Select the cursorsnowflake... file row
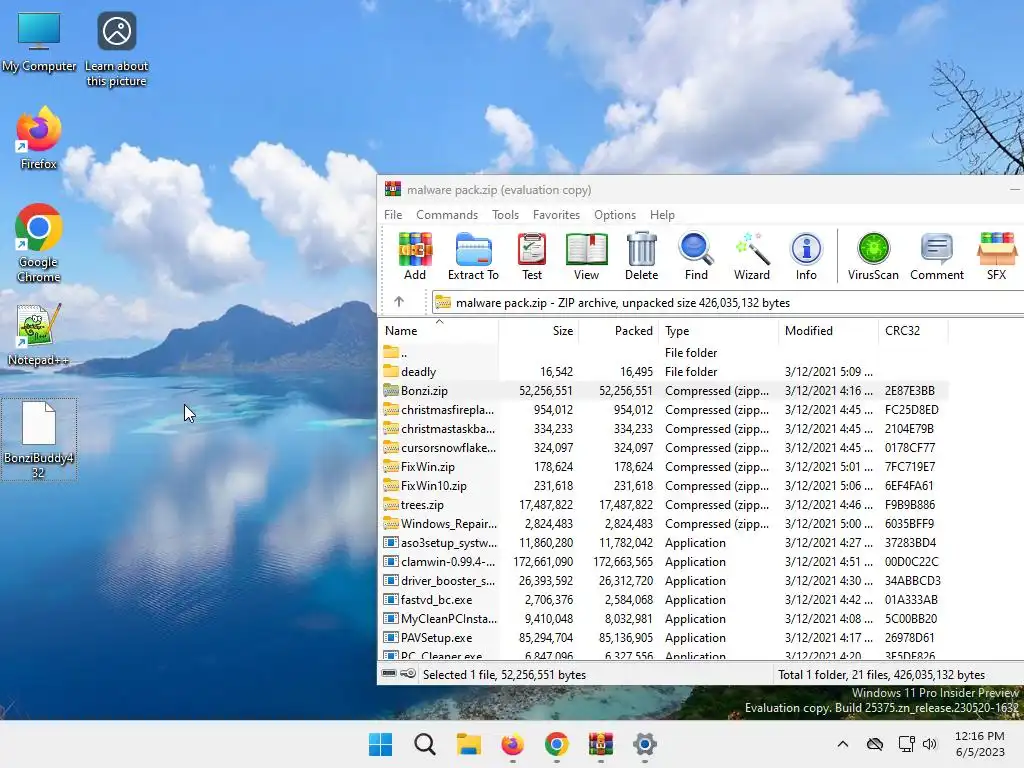The width and height of the screenshot is (1024, 768). click(664, 447)
